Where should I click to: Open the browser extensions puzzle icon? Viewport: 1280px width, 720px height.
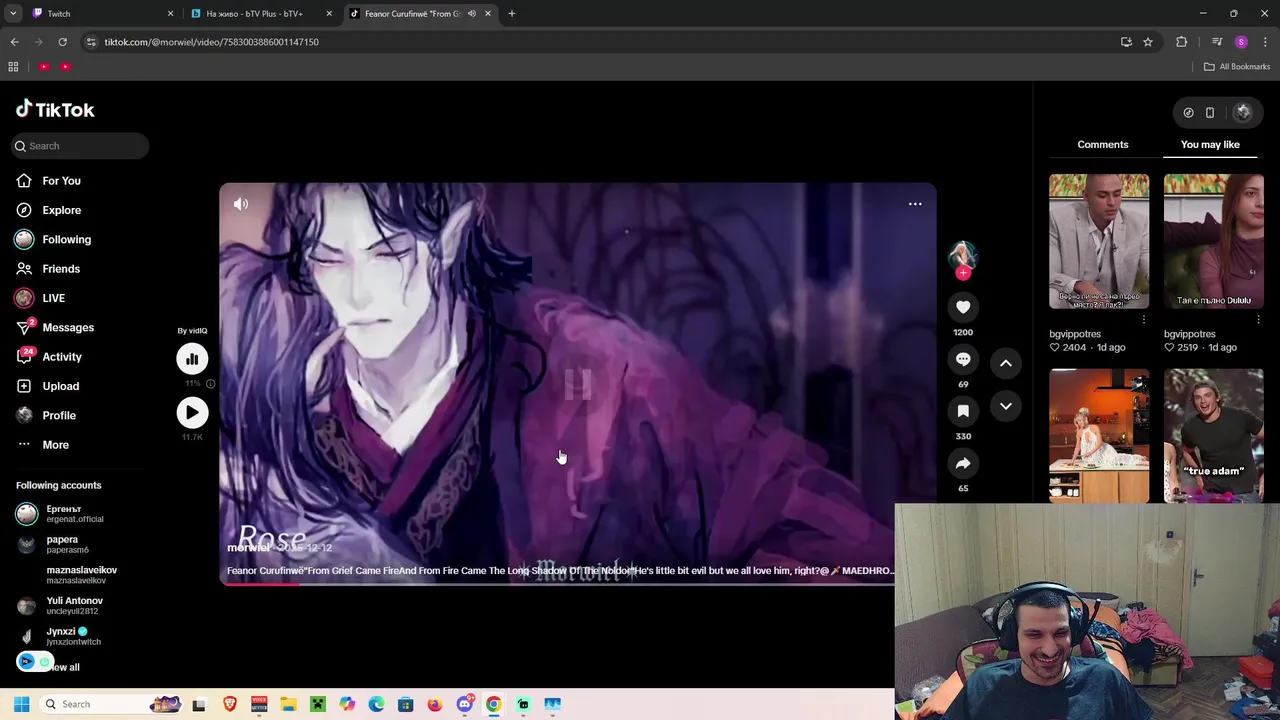[x=1182, y=42]
